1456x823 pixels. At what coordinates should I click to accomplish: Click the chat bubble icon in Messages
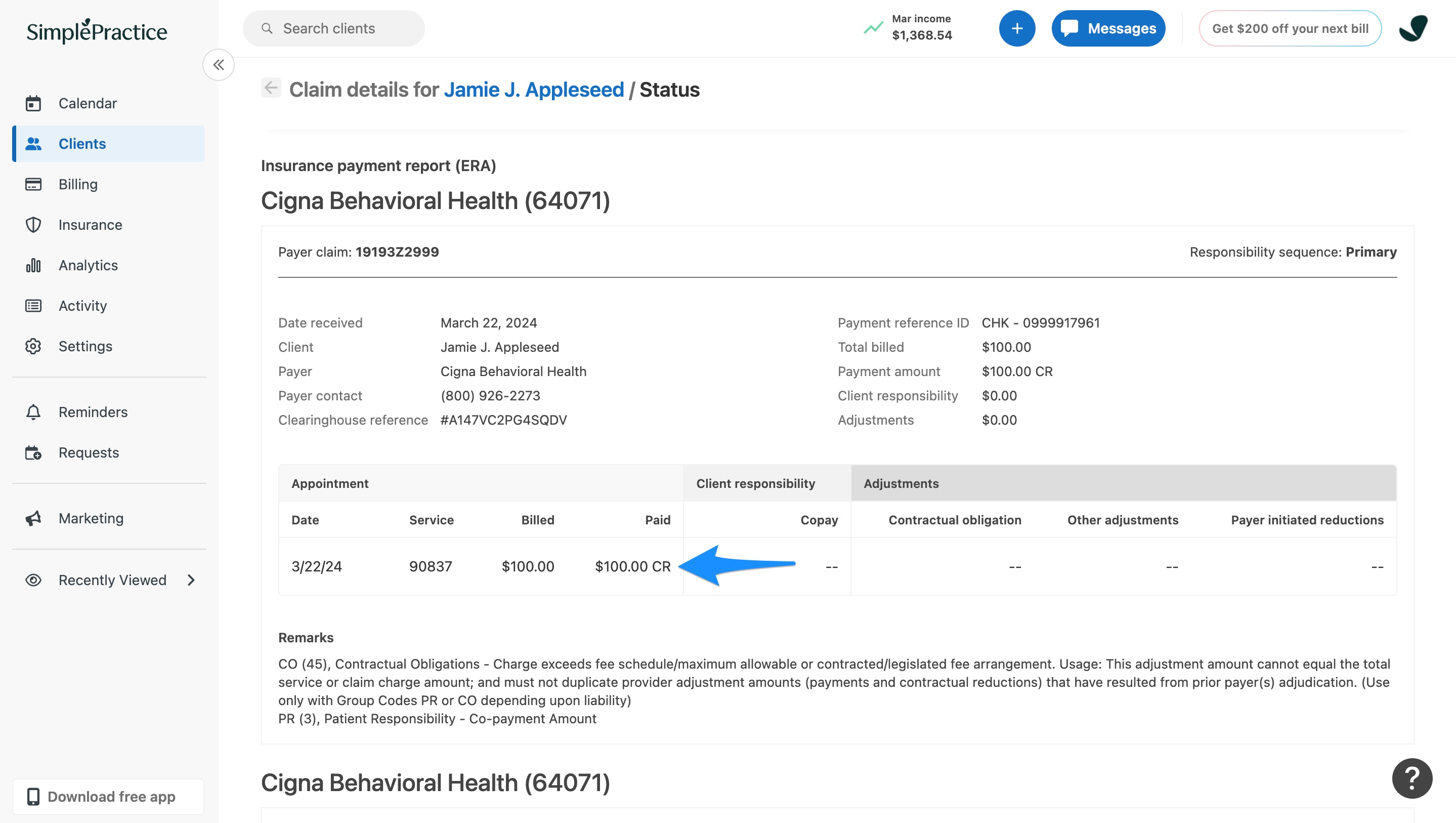1069,28
